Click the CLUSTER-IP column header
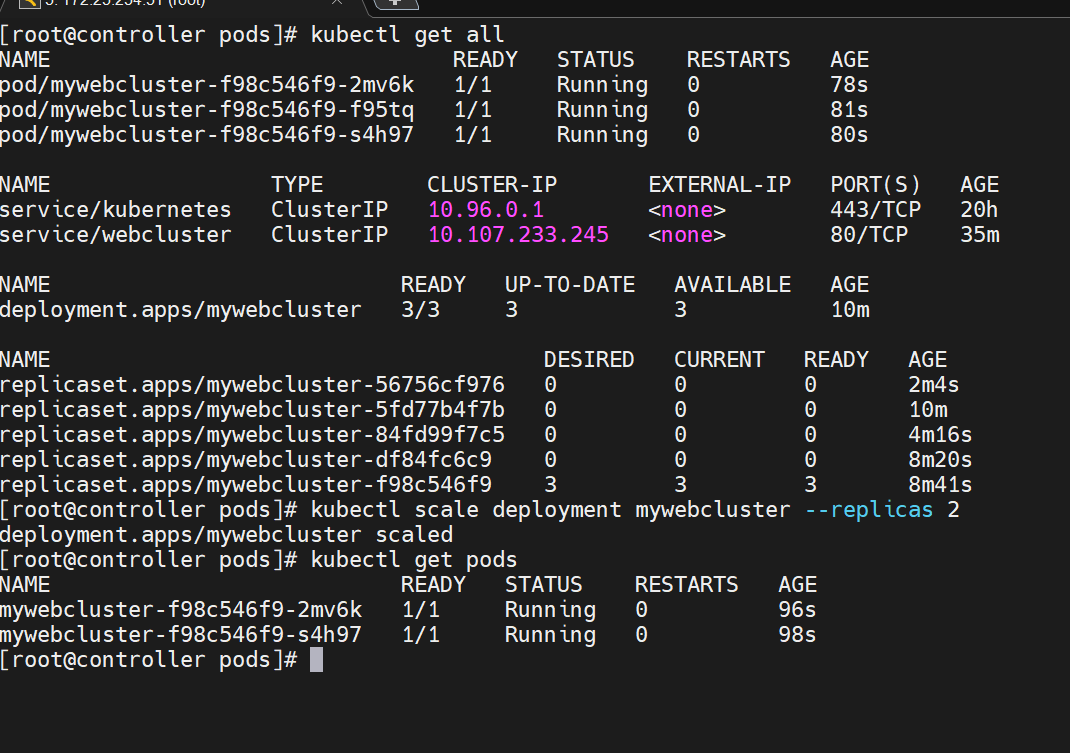 click(x=492, y=184)
